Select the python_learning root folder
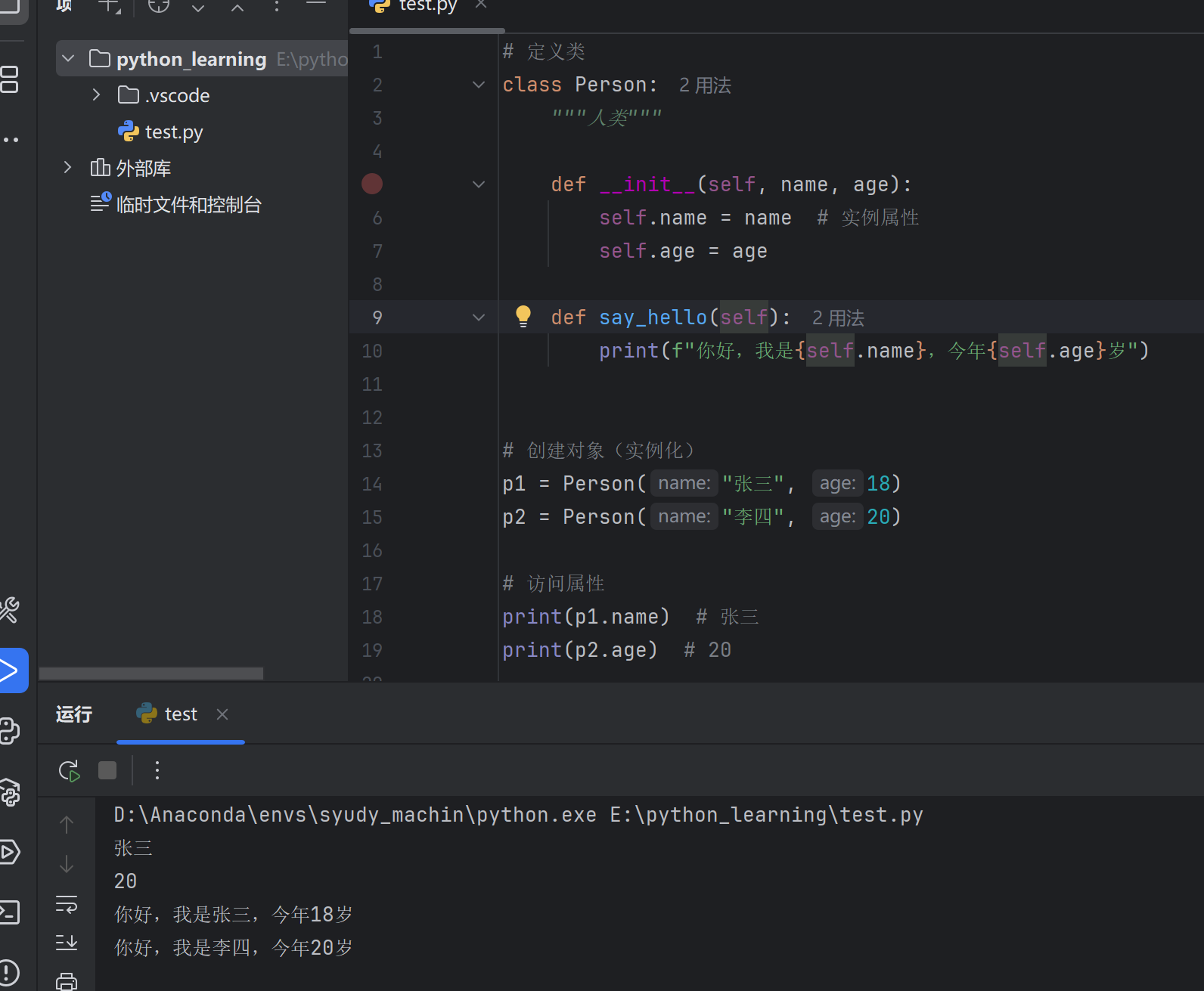This screenshot has width=1204, height=991. (x=202, y=58)
